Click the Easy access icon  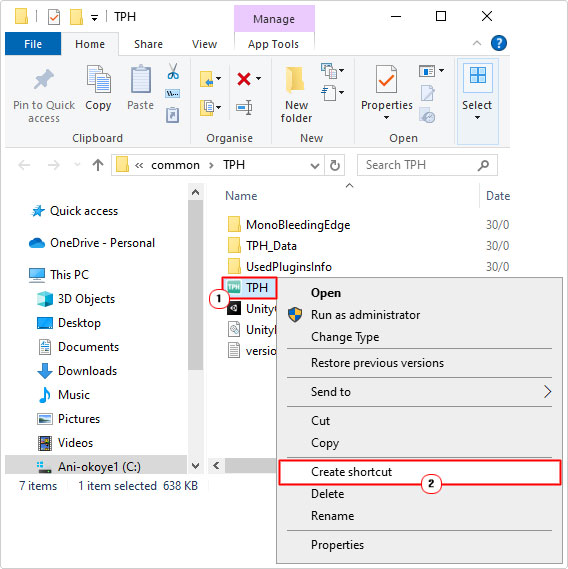coord(328,93)
